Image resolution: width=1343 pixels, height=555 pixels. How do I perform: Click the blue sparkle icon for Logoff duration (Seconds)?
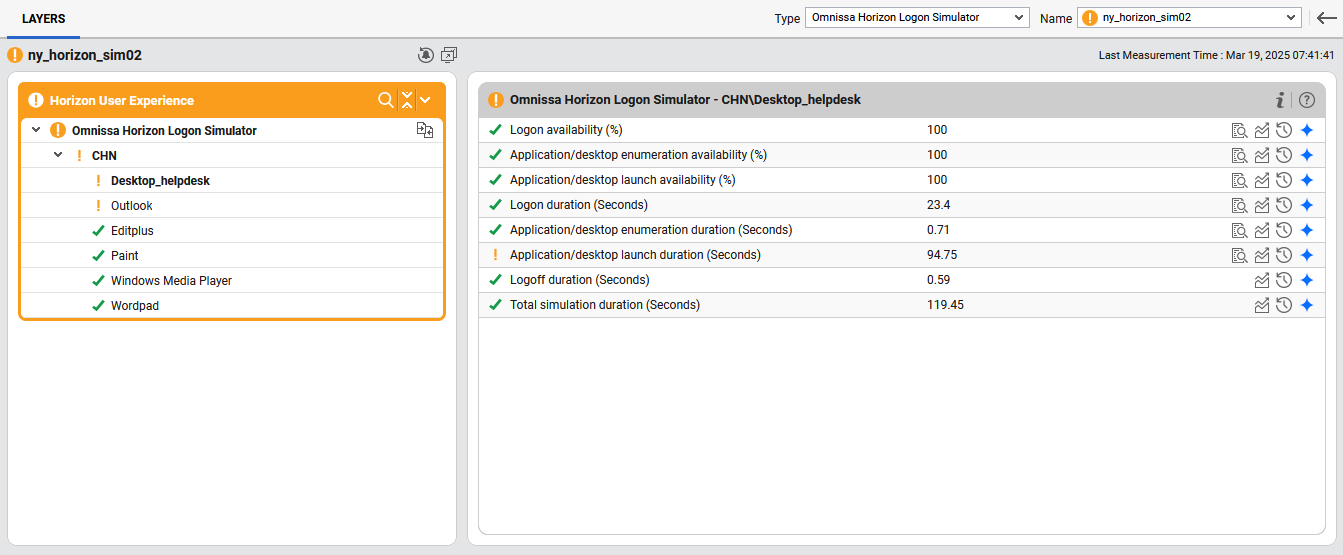point(1306,280)
